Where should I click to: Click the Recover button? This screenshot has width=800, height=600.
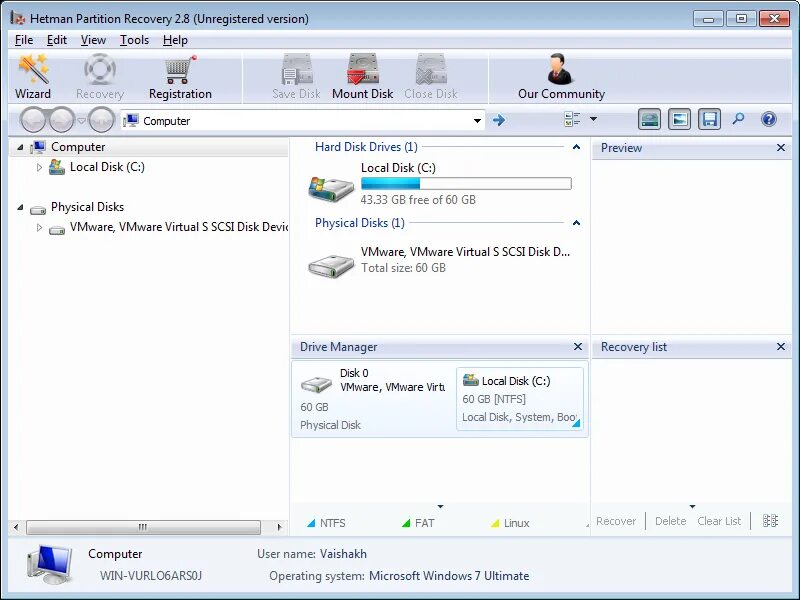click(x=616, y=521)
